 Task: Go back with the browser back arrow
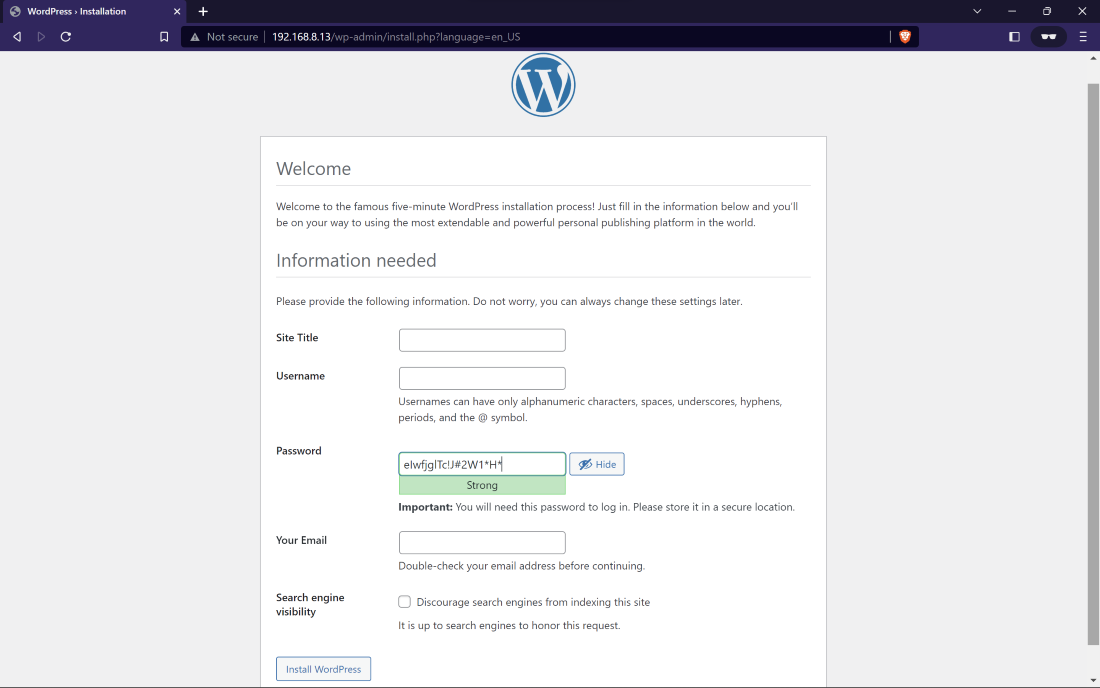pyautogui.click(x=17, y=36)
